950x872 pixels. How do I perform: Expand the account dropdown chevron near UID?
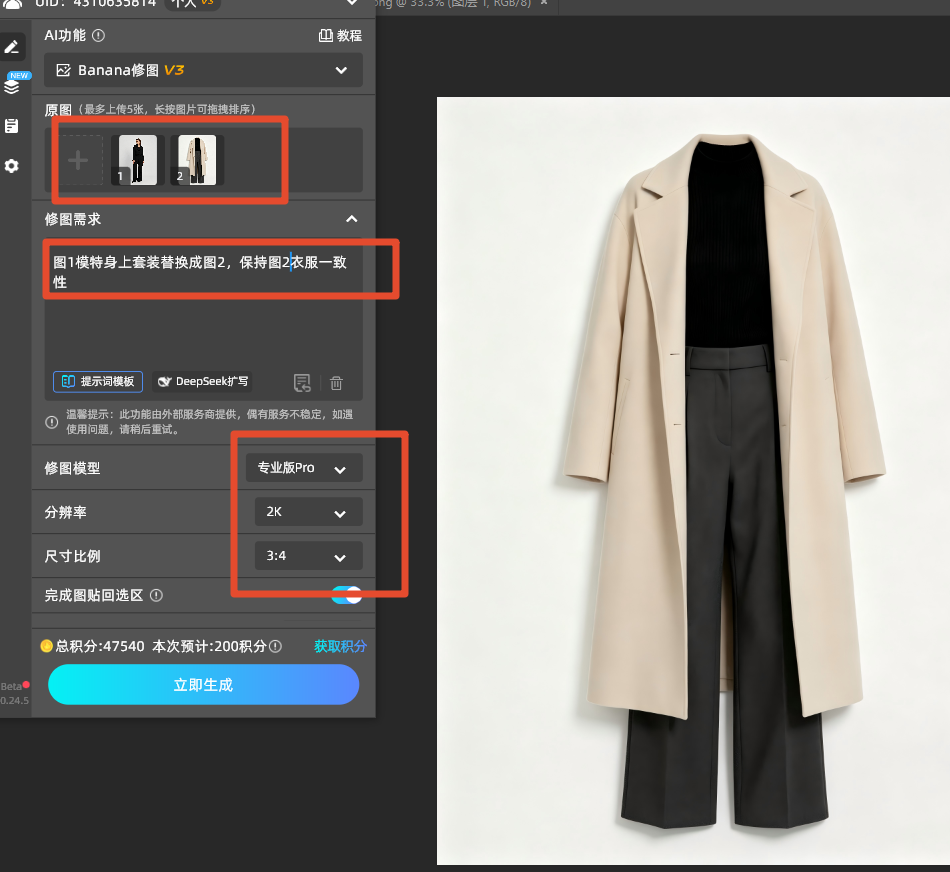352,3
